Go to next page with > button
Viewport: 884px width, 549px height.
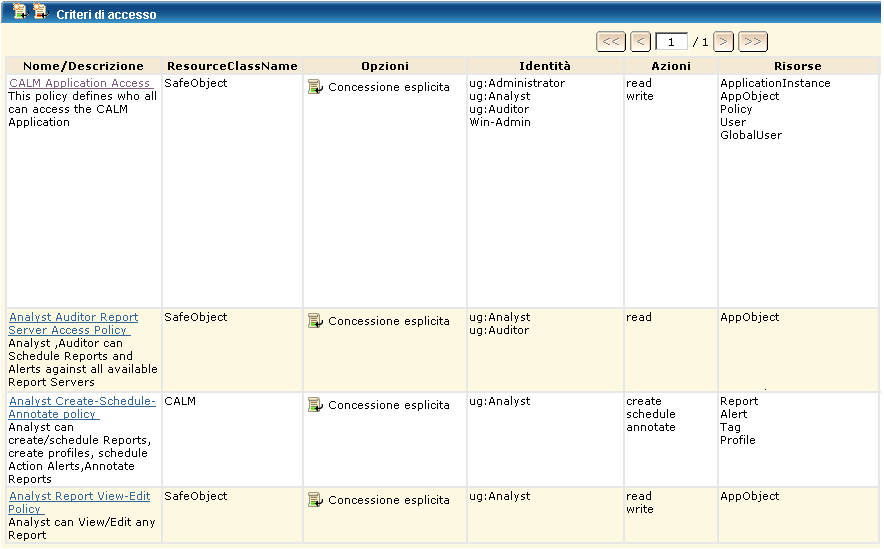[x=723, y=42]
